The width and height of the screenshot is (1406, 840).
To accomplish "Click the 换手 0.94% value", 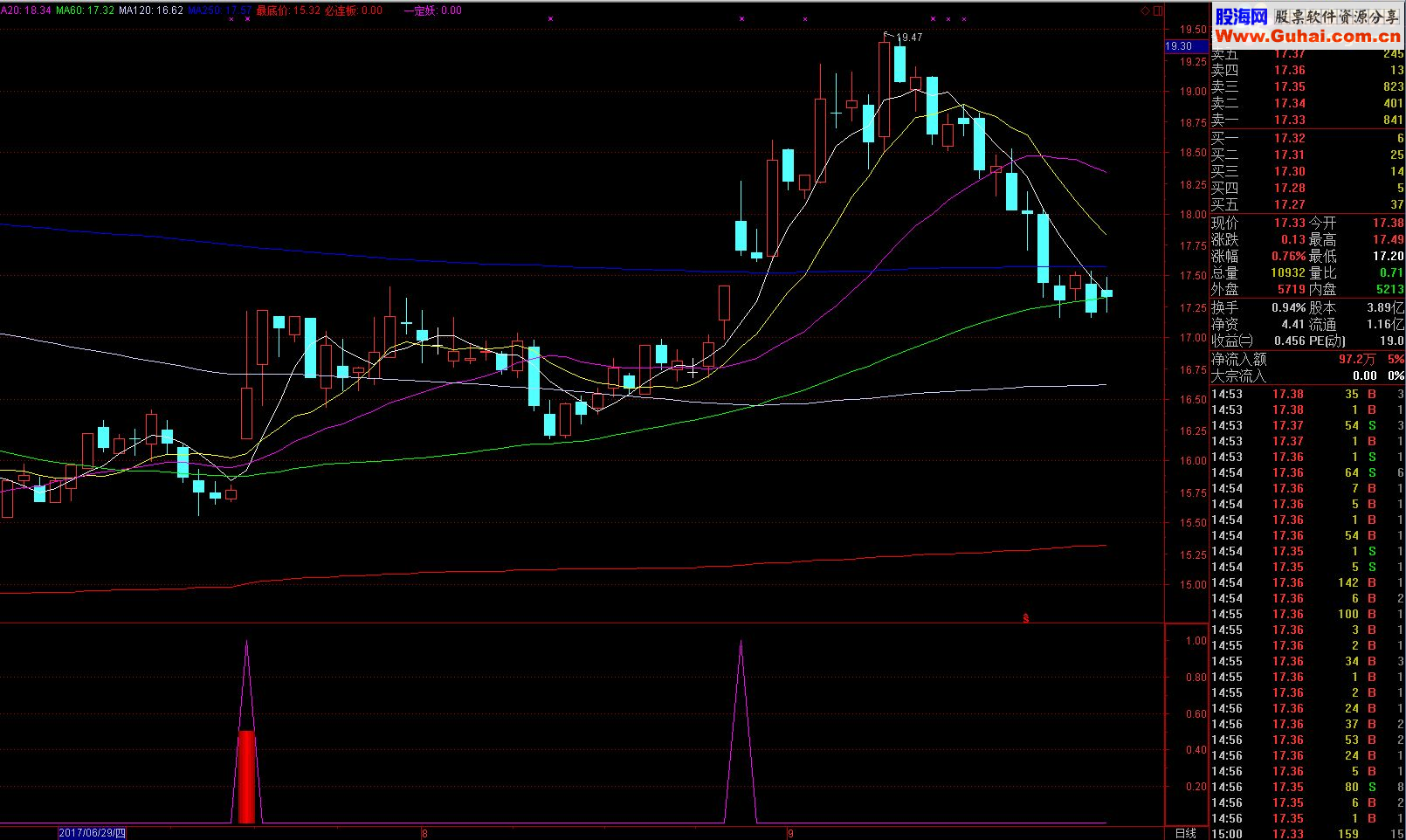I will pyautogui.click(x=1288, y=307).
